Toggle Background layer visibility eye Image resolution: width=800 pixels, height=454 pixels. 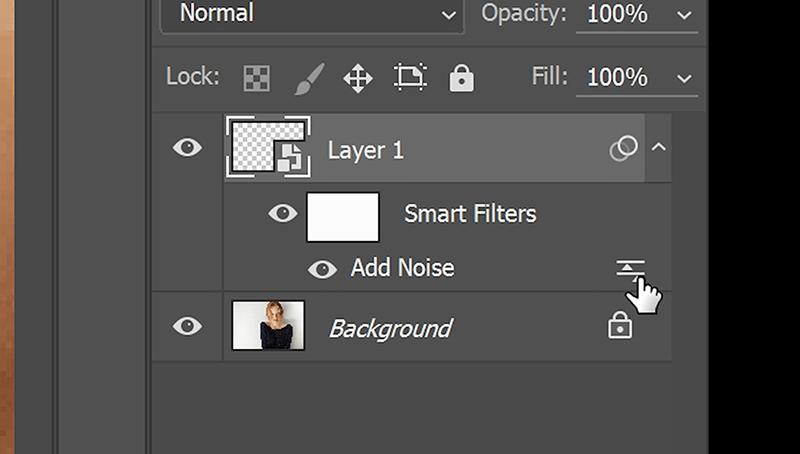click(187, 326)
